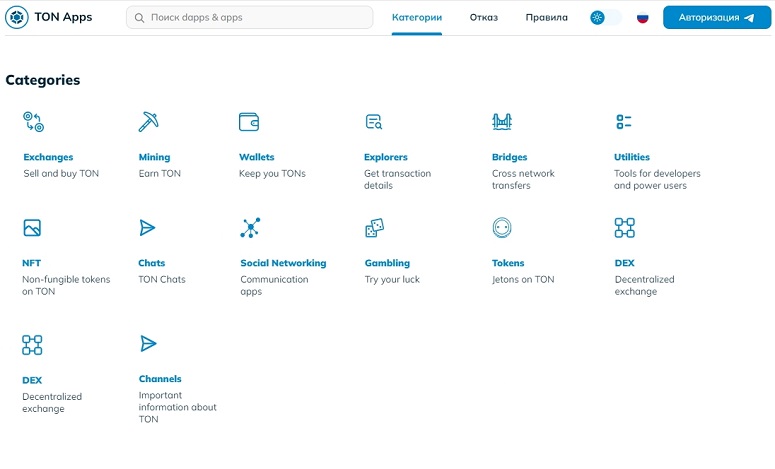Open the NFT link

click(x=31, y=263)
